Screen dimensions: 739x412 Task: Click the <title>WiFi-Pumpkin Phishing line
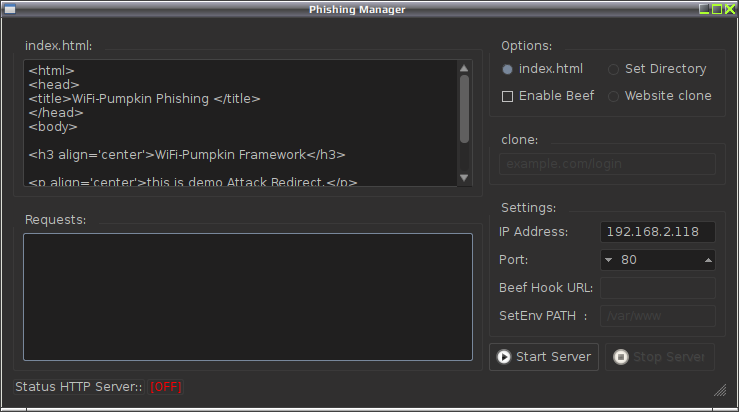pyautogui.click(x=144, y=99)
